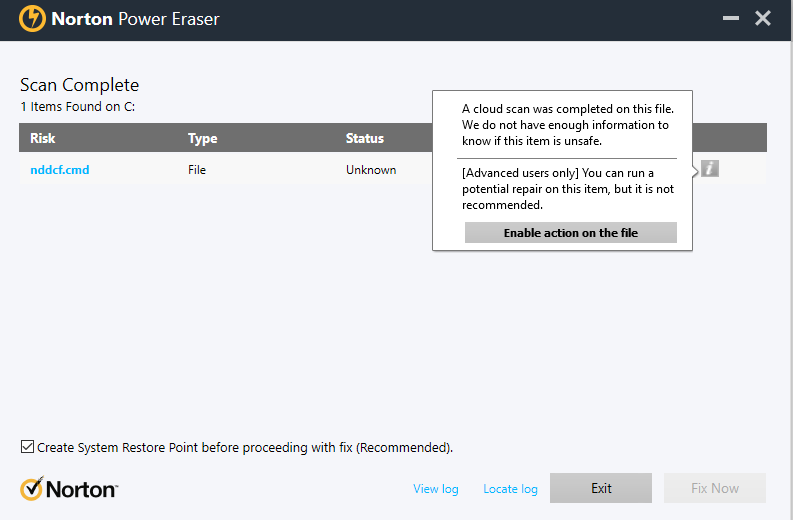Open Locate log link
The image size is (793, 520).
[x=510, y=489]
